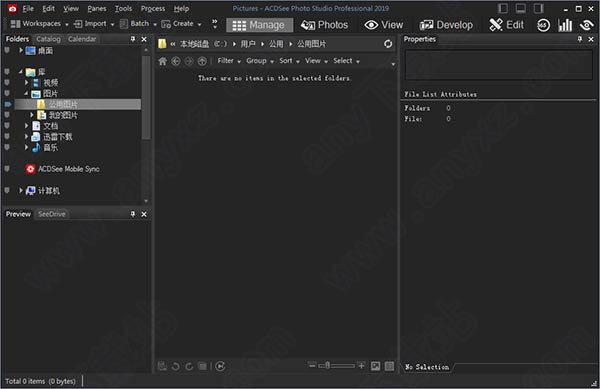Toggle bottom pane layout icon in title bar
600x389 pixels.
[x=521, y=8]
